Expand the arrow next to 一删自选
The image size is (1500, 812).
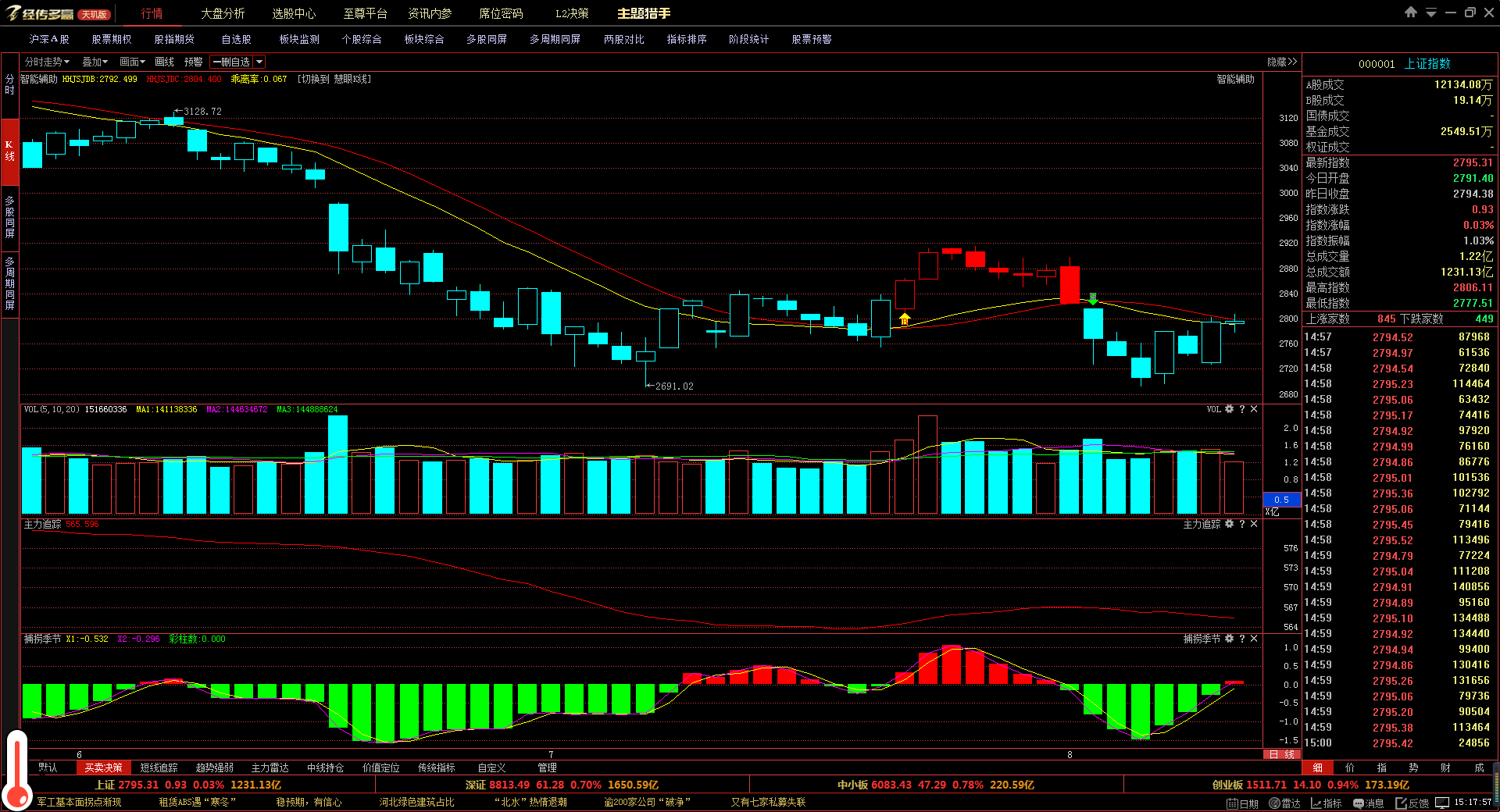coord(259,62)
